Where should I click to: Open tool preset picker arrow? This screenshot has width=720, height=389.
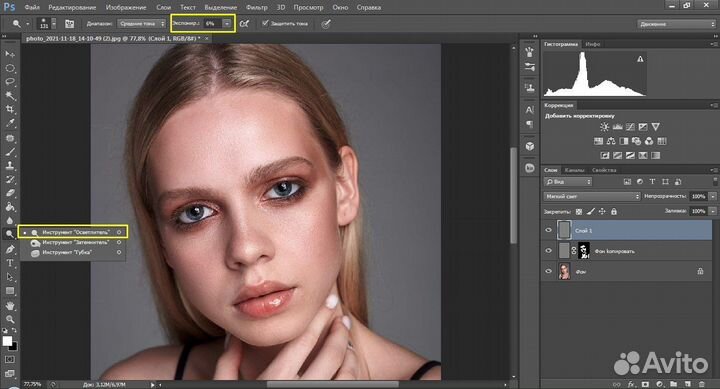pyautogui.click(x=28, y=23)
